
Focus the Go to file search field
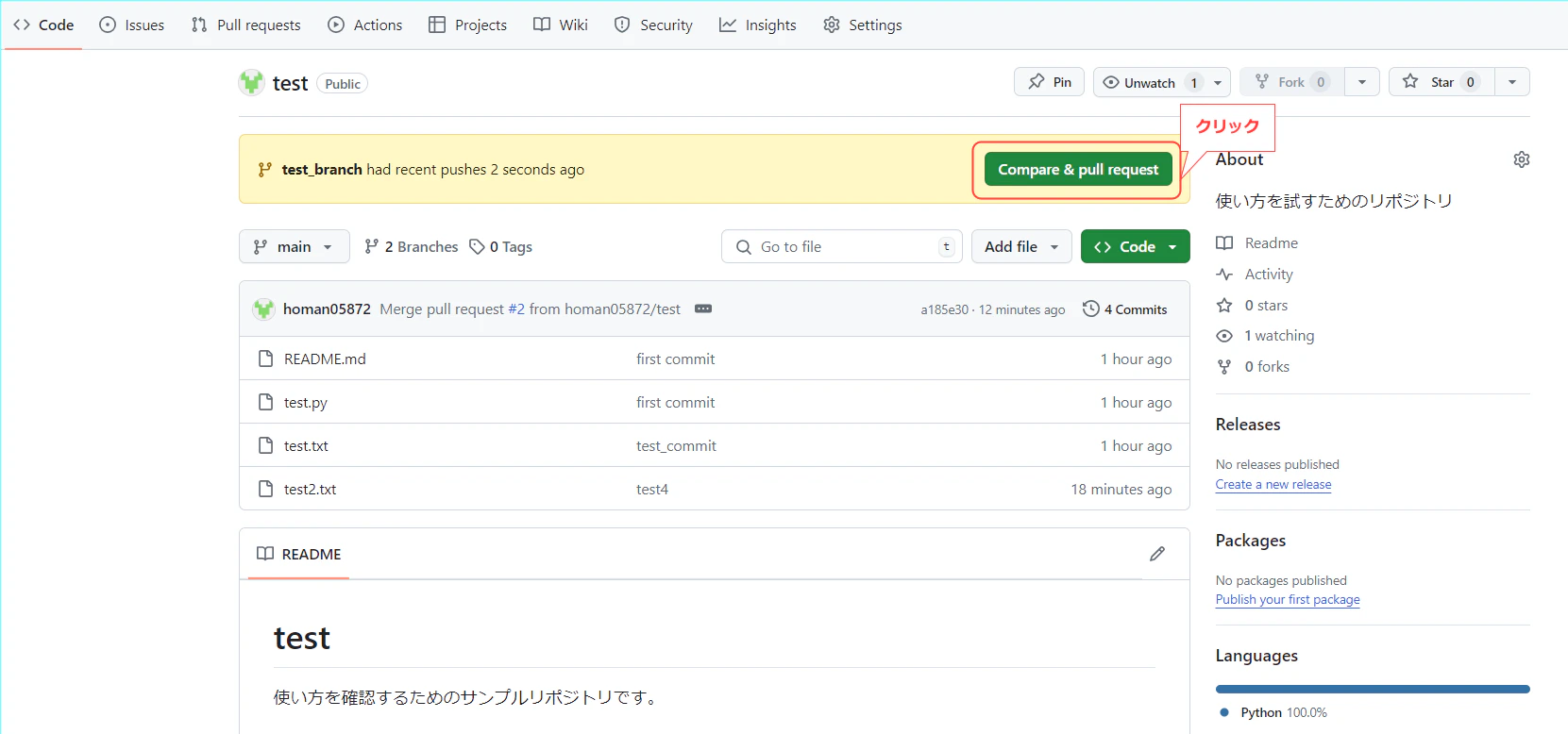pyautogui.click(x=842, y=246)
